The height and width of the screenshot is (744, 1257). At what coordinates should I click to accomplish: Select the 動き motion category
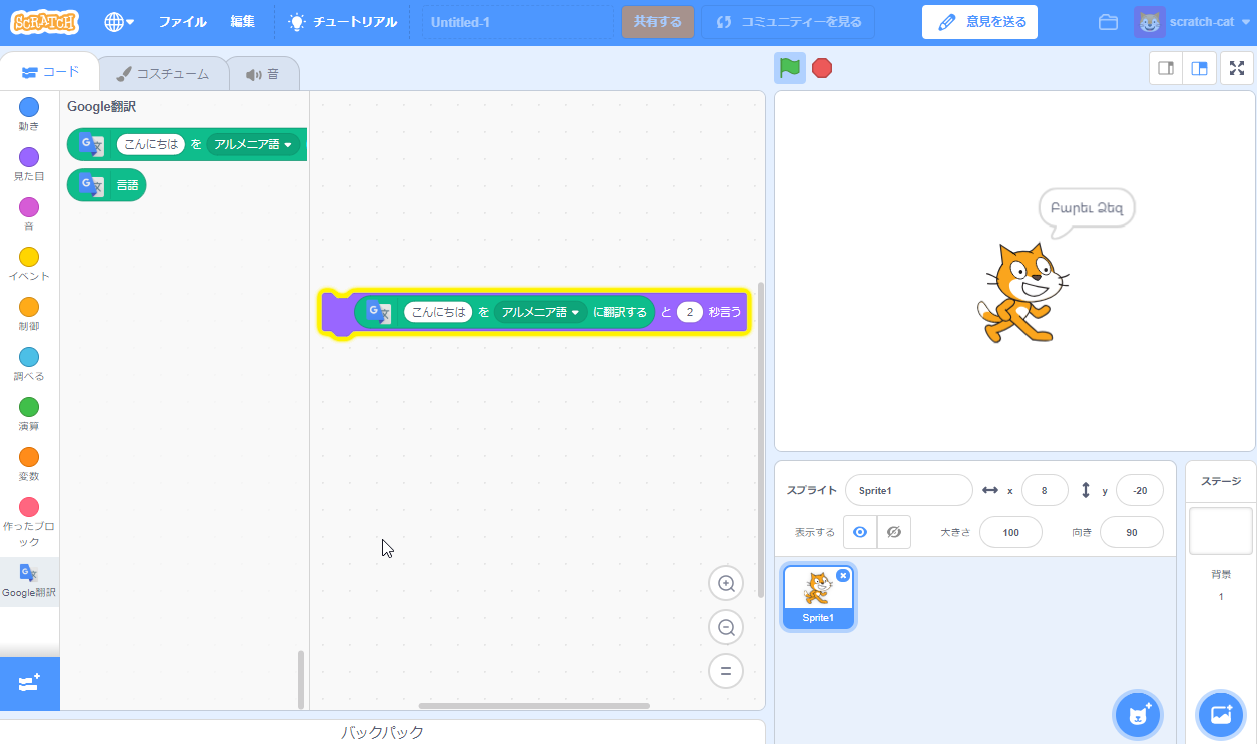pyautogui.click(x=29, y=114)
